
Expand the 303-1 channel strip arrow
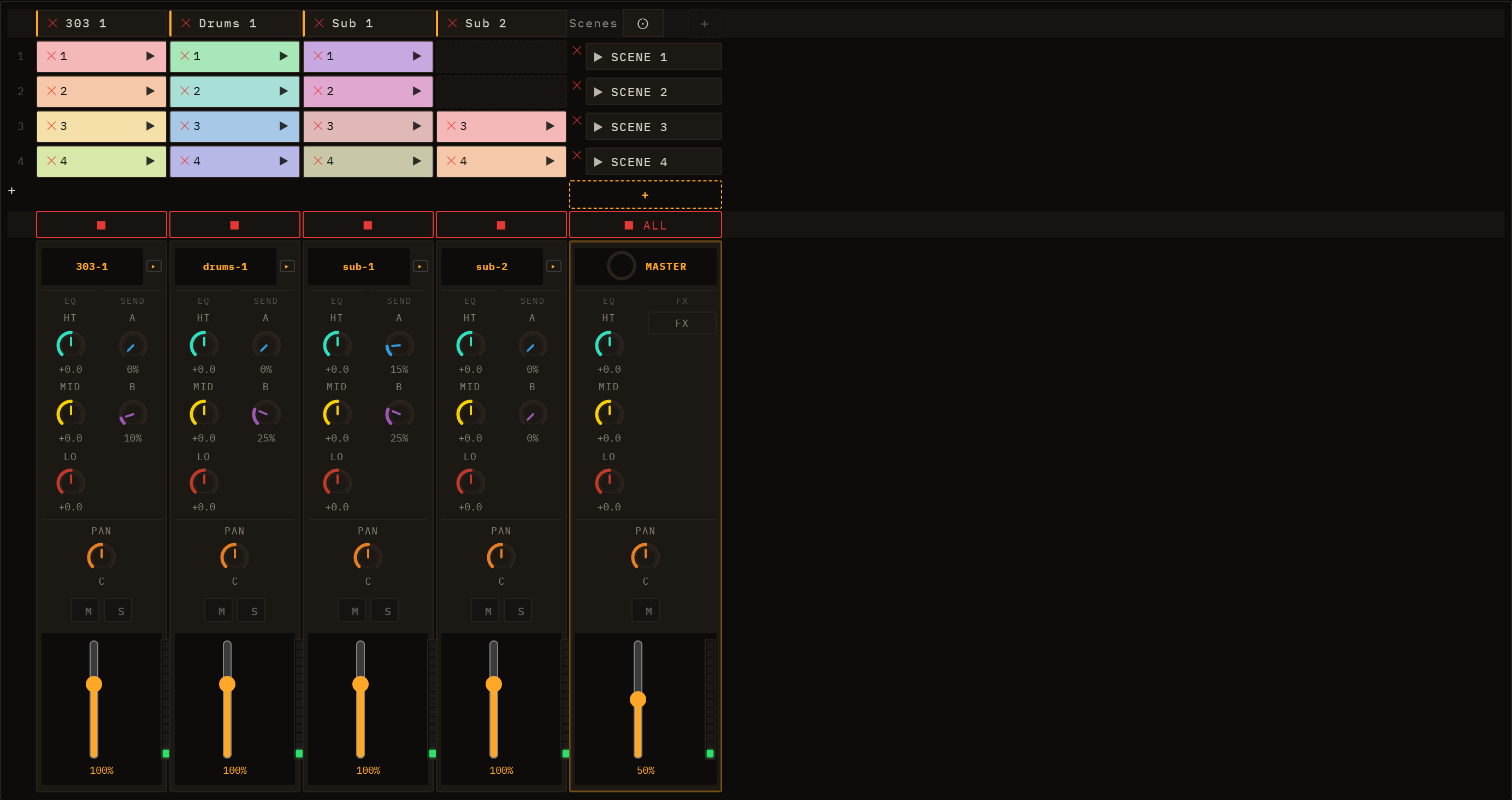point(154,267)
